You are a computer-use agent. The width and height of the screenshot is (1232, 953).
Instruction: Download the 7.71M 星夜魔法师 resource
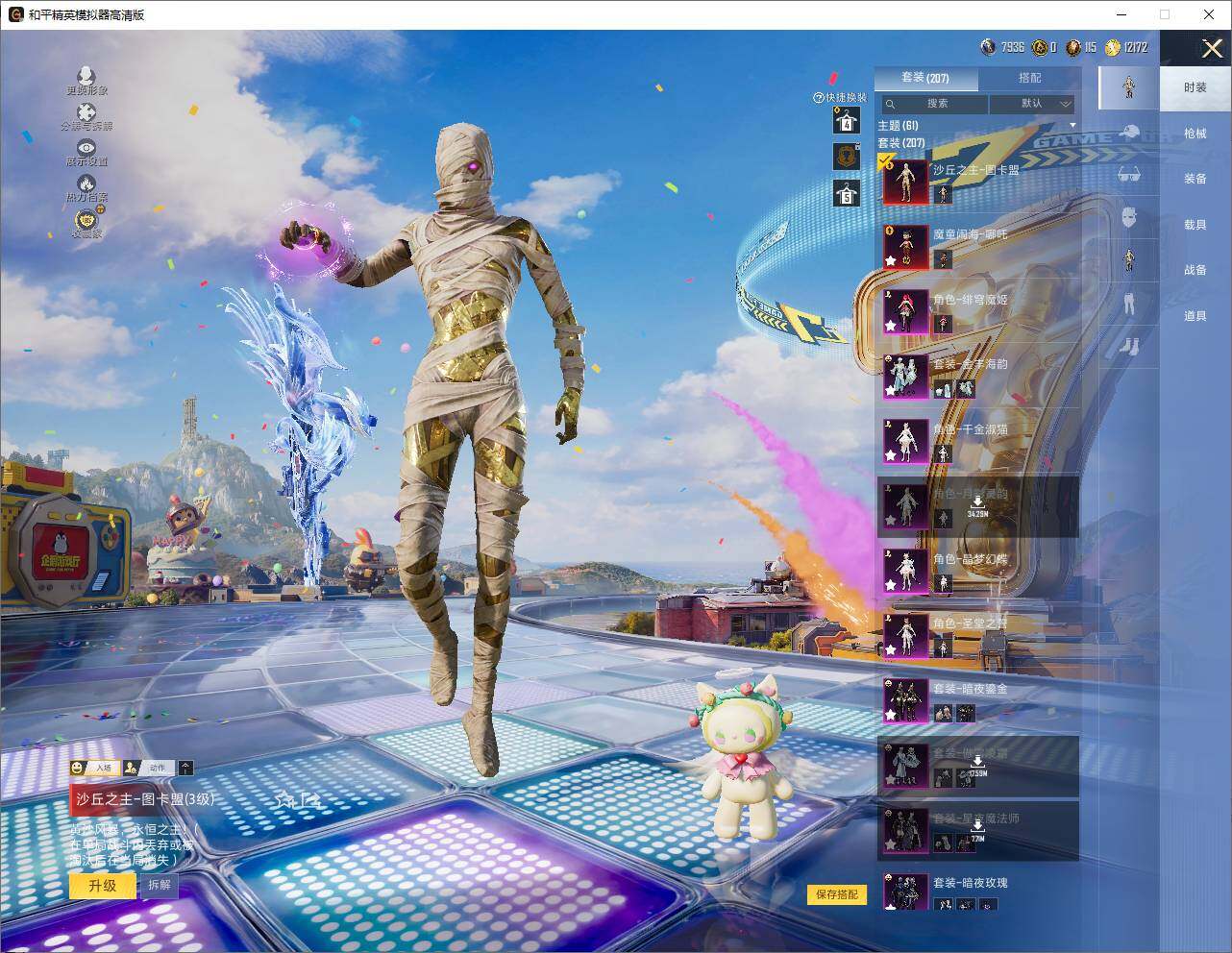[977, 830]
